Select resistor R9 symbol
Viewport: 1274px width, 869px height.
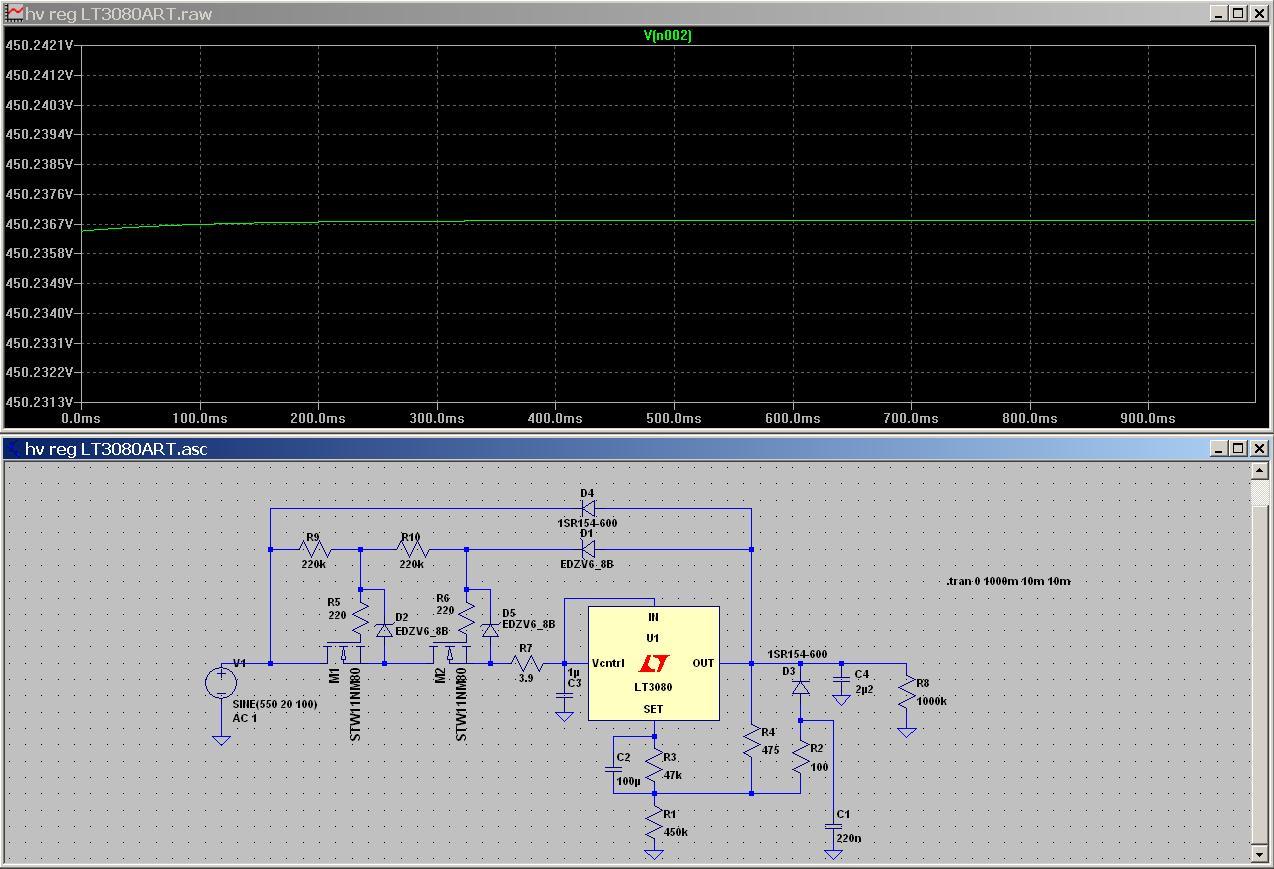pyautogui.click(x=315, y=549)
